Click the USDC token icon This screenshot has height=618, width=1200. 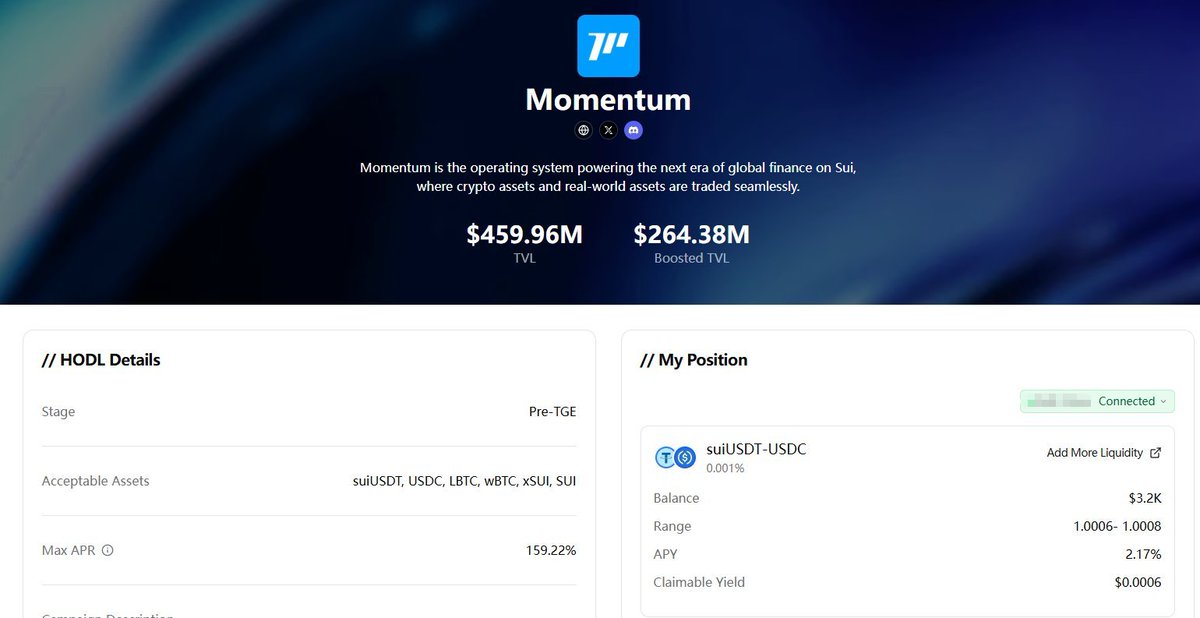click(685, 458)
